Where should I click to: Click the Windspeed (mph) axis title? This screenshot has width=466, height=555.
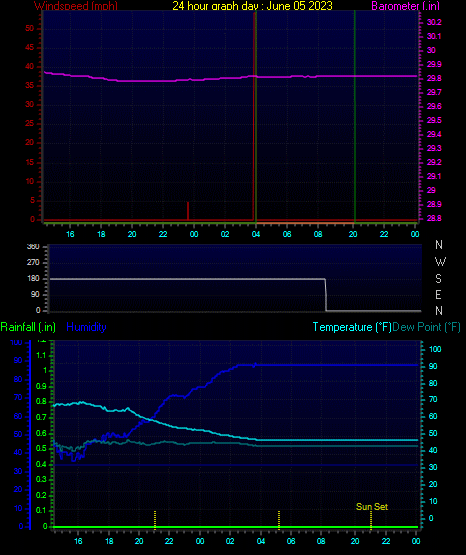tap(76, 6)
